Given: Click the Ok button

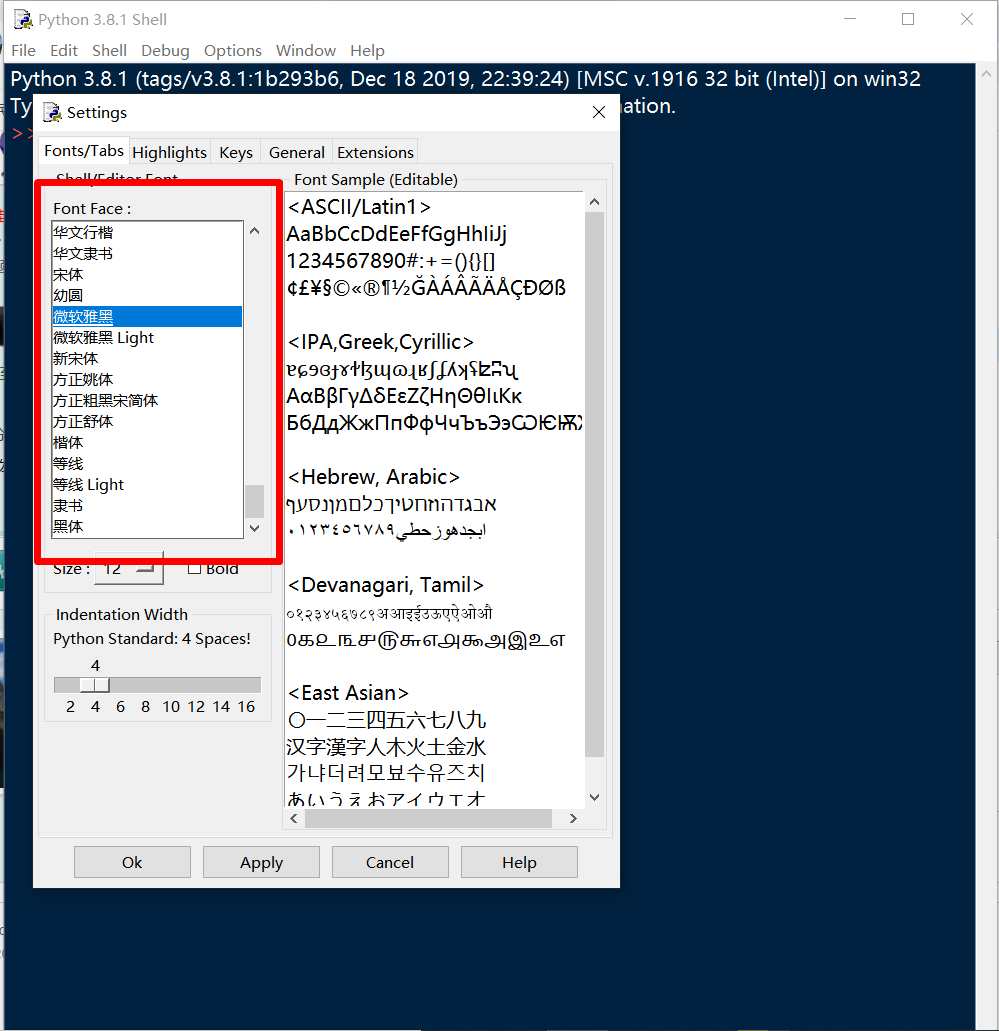Looking at the screenshot, I should pos(132,862).
